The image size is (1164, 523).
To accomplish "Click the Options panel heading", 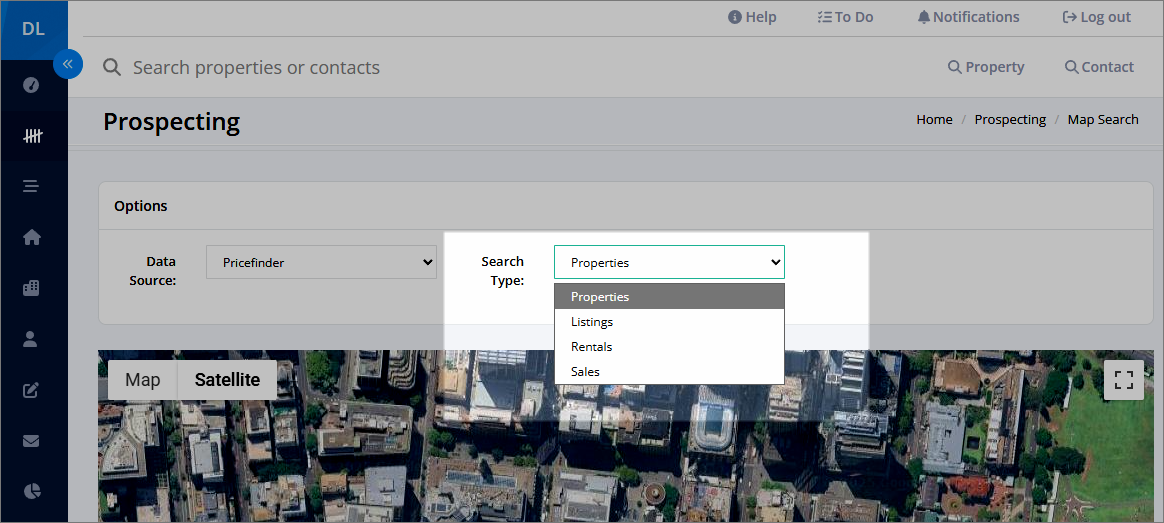I will pos(140,205).
